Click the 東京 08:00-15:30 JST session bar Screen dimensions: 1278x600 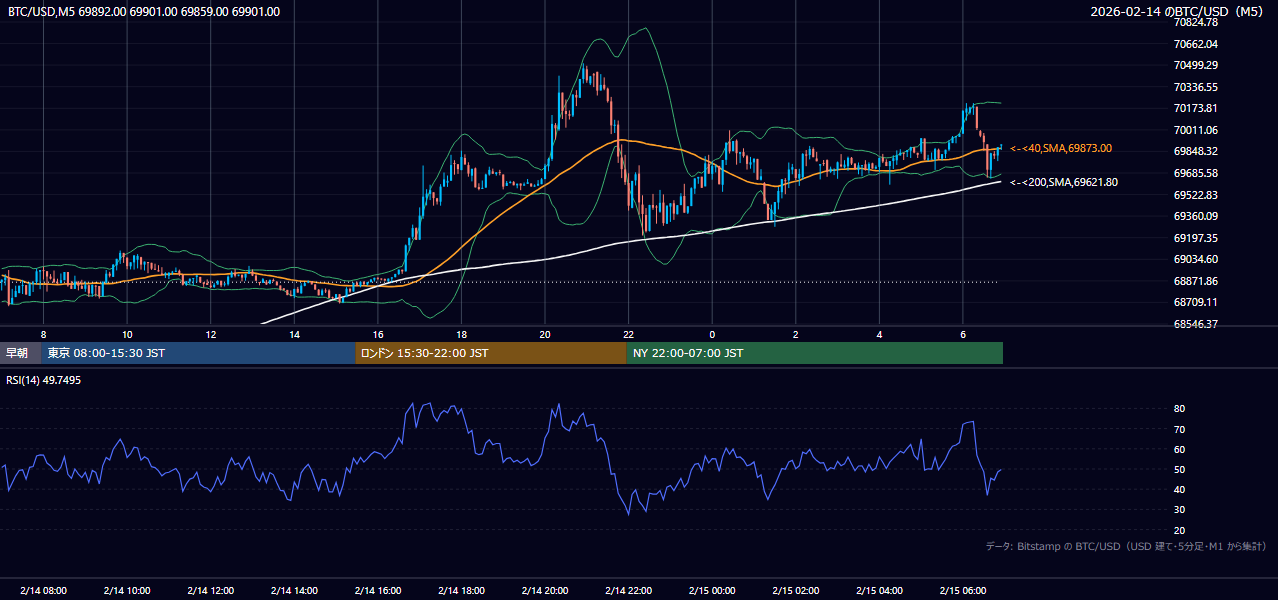click(x=198, y=353)
